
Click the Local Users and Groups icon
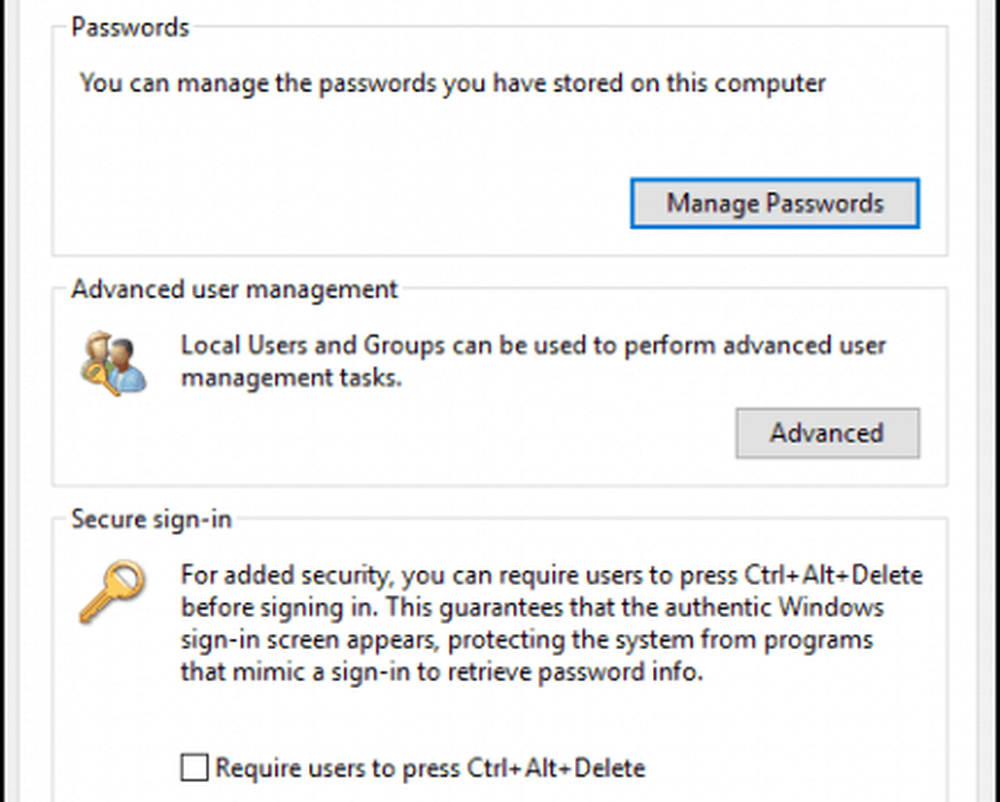coord(112,364)
